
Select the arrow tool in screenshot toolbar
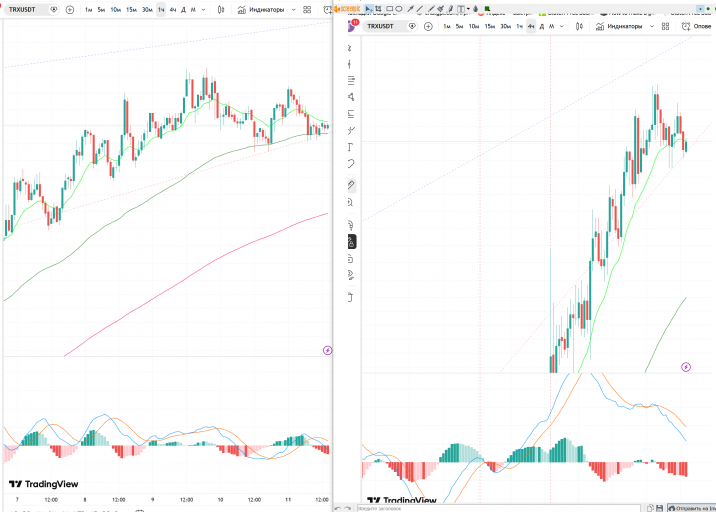coord(411,9)
